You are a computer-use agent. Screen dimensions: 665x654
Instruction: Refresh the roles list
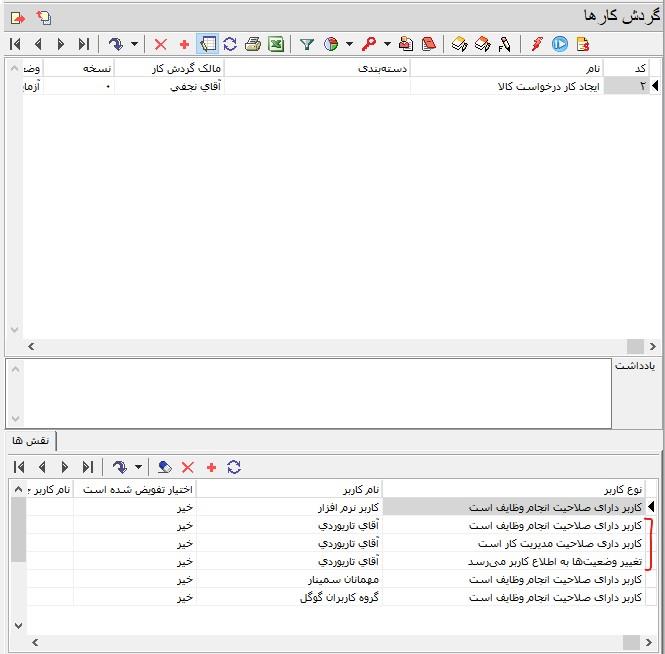pos(234,467)
